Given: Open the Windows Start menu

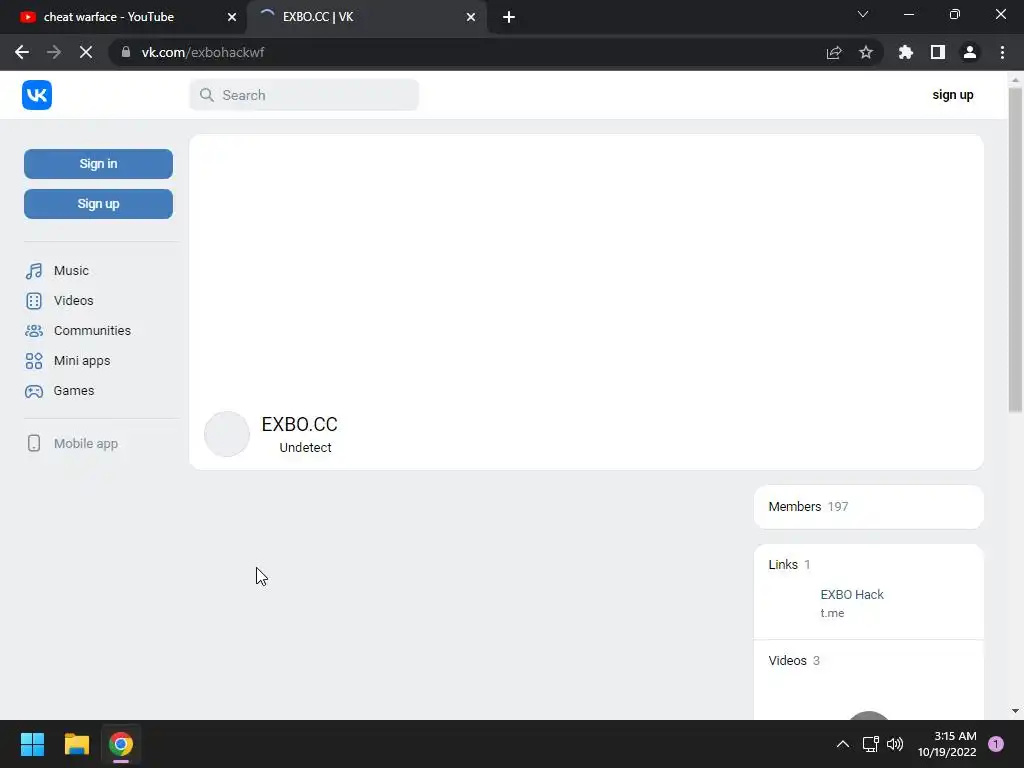Looking at the screenshot, I should pyautogui.click(x=32, y=744).
